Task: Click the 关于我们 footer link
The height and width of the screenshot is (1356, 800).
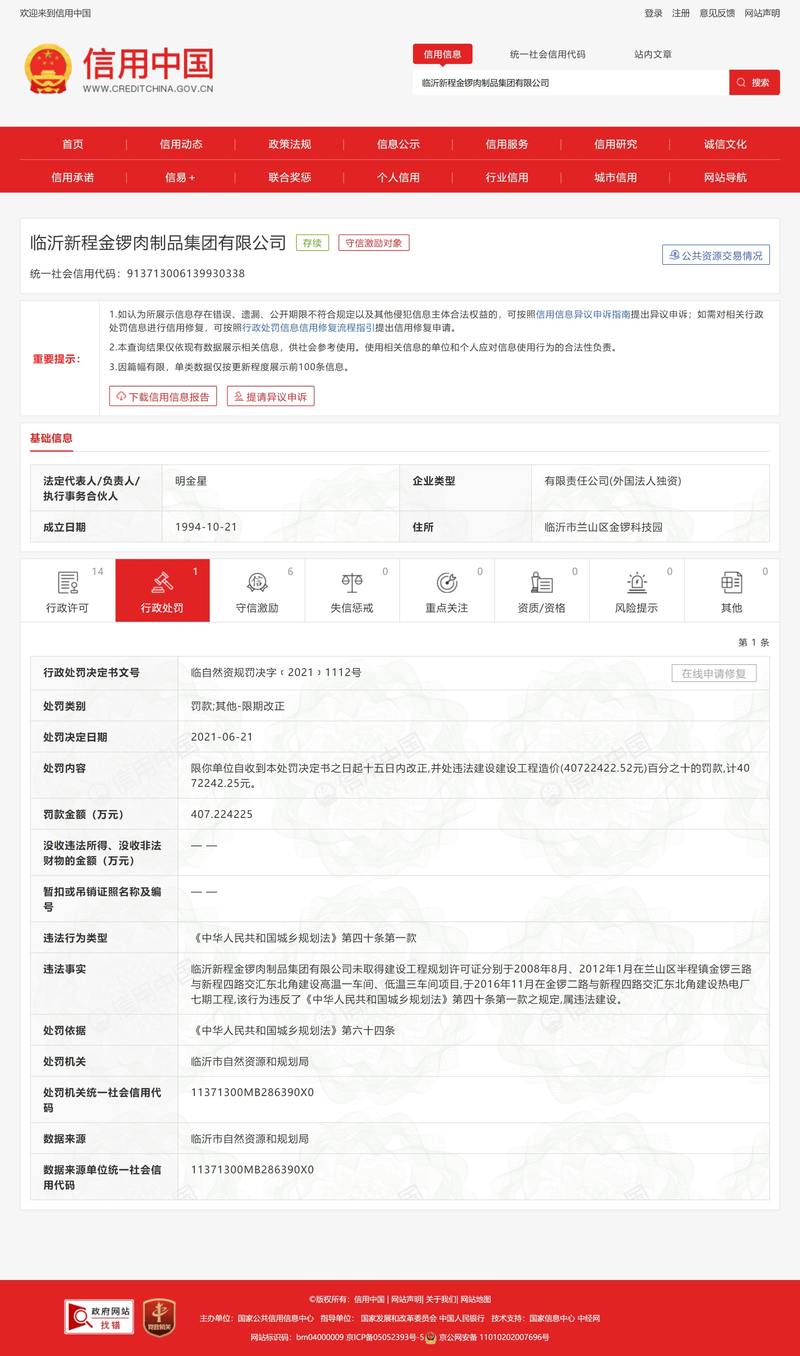Action: click(x=441, y=1299)
